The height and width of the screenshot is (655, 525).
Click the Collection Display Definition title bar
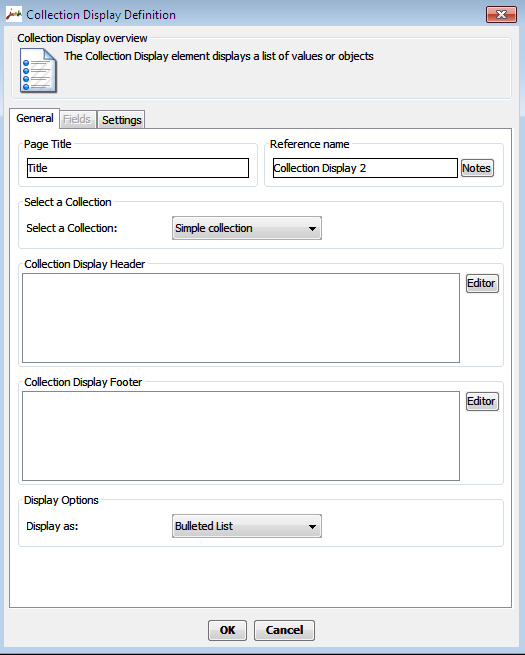[251, 15]
